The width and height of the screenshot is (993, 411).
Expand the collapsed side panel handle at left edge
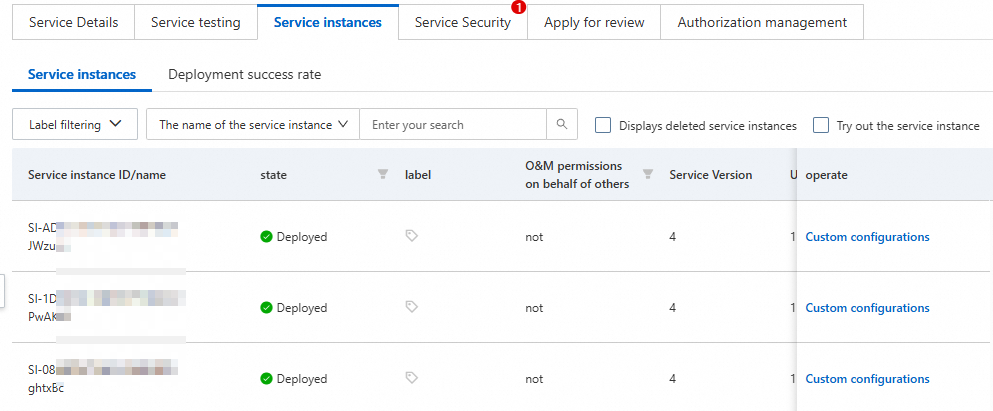point(3,290)
